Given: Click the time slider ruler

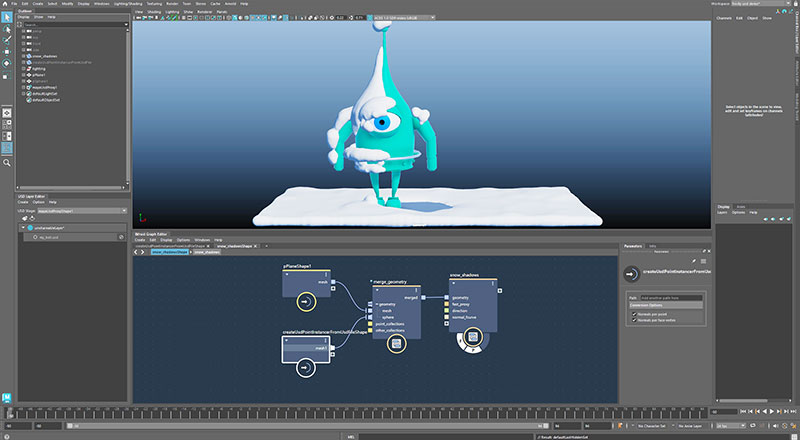Looking at the screenshot, I should [357, 412].
